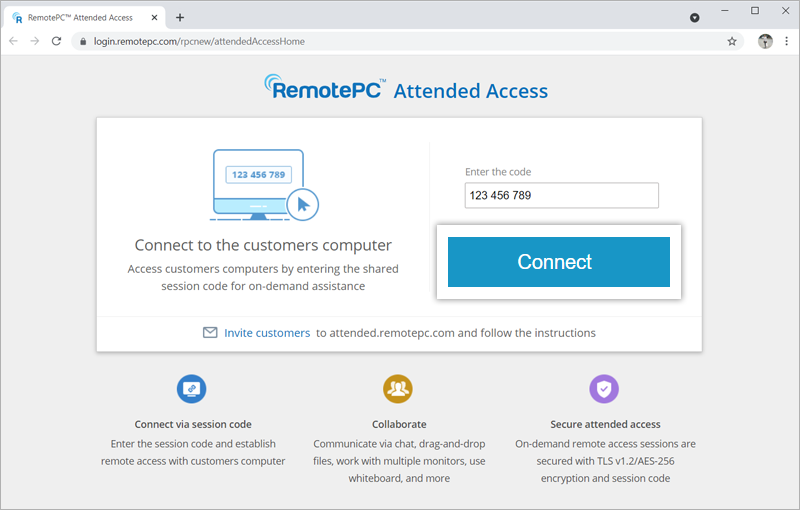The image size is (800, 510).
Task: Open a new browser tab
Action: click(180, 17)
